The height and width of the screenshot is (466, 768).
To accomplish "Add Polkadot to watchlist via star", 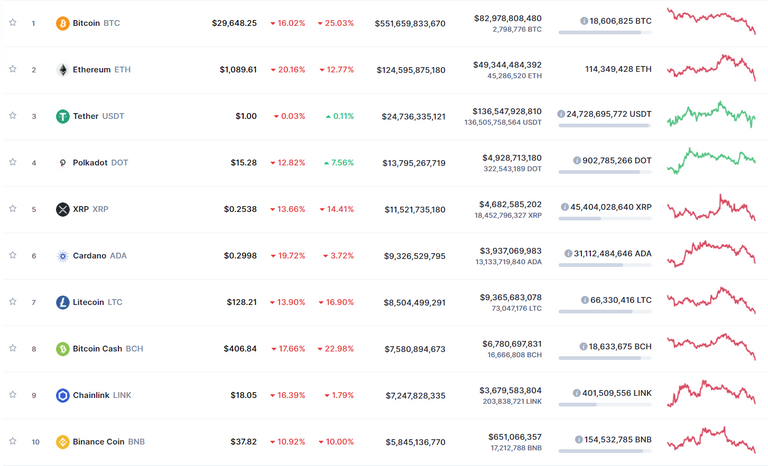I will pyautogui.click(x=13, y=162).
